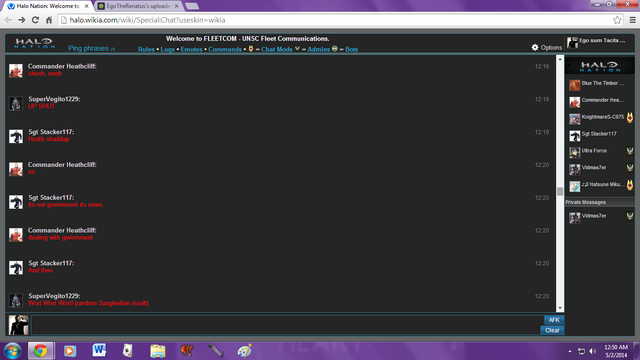640x360 pixels.
Task: Click the chat message input field
Action: 287,325
